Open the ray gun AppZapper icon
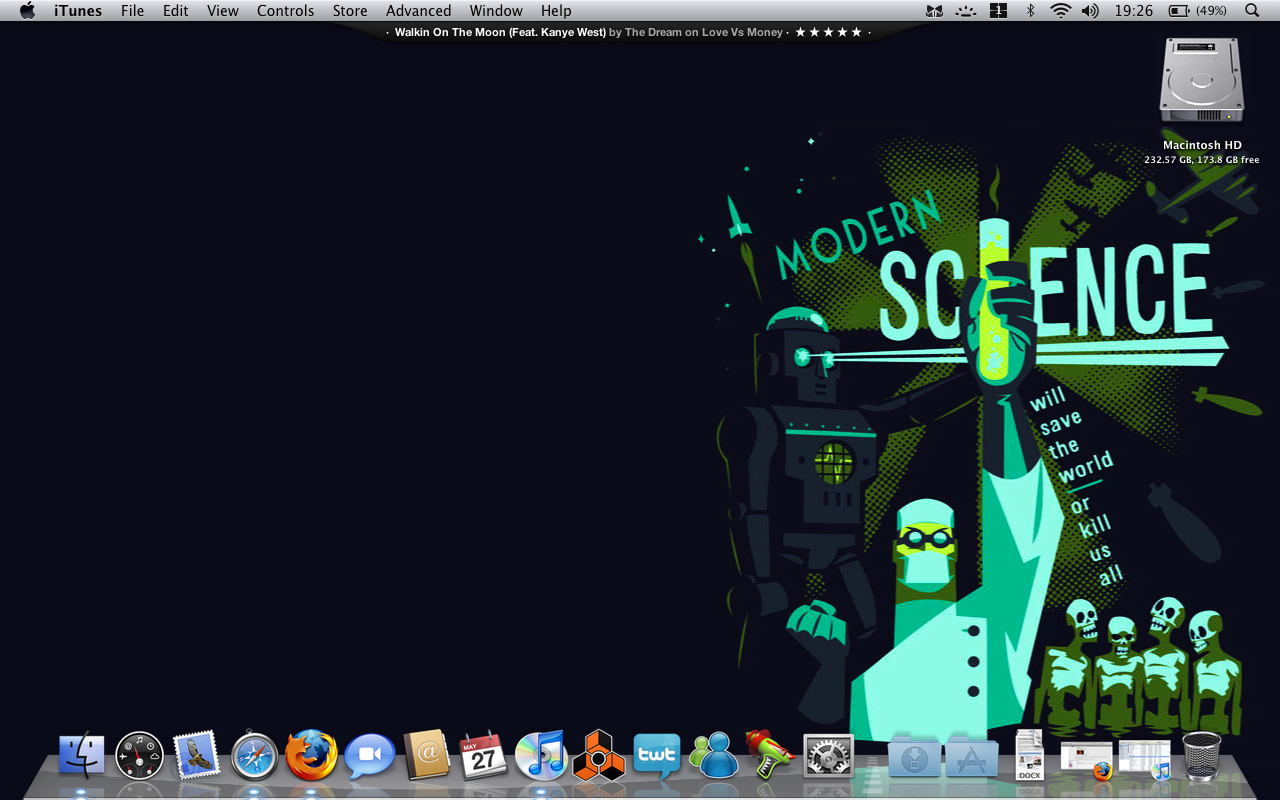The image size is (1280, 800). tap(770, 755)
